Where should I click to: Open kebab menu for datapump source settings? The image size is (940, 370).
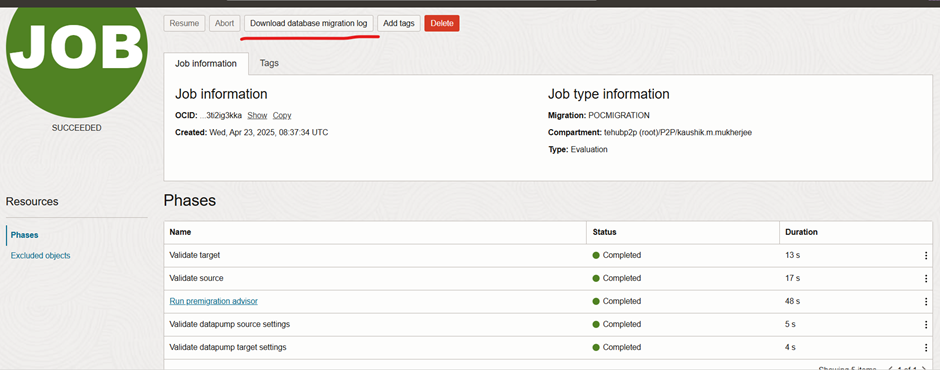point(926,324)
